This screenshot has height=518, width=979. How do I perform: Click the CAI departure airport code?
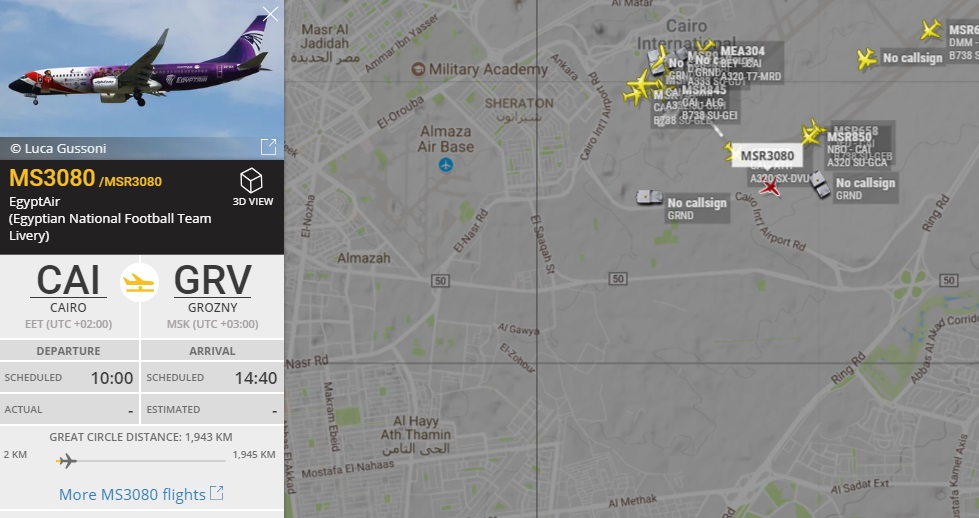[x=68, y=280]
